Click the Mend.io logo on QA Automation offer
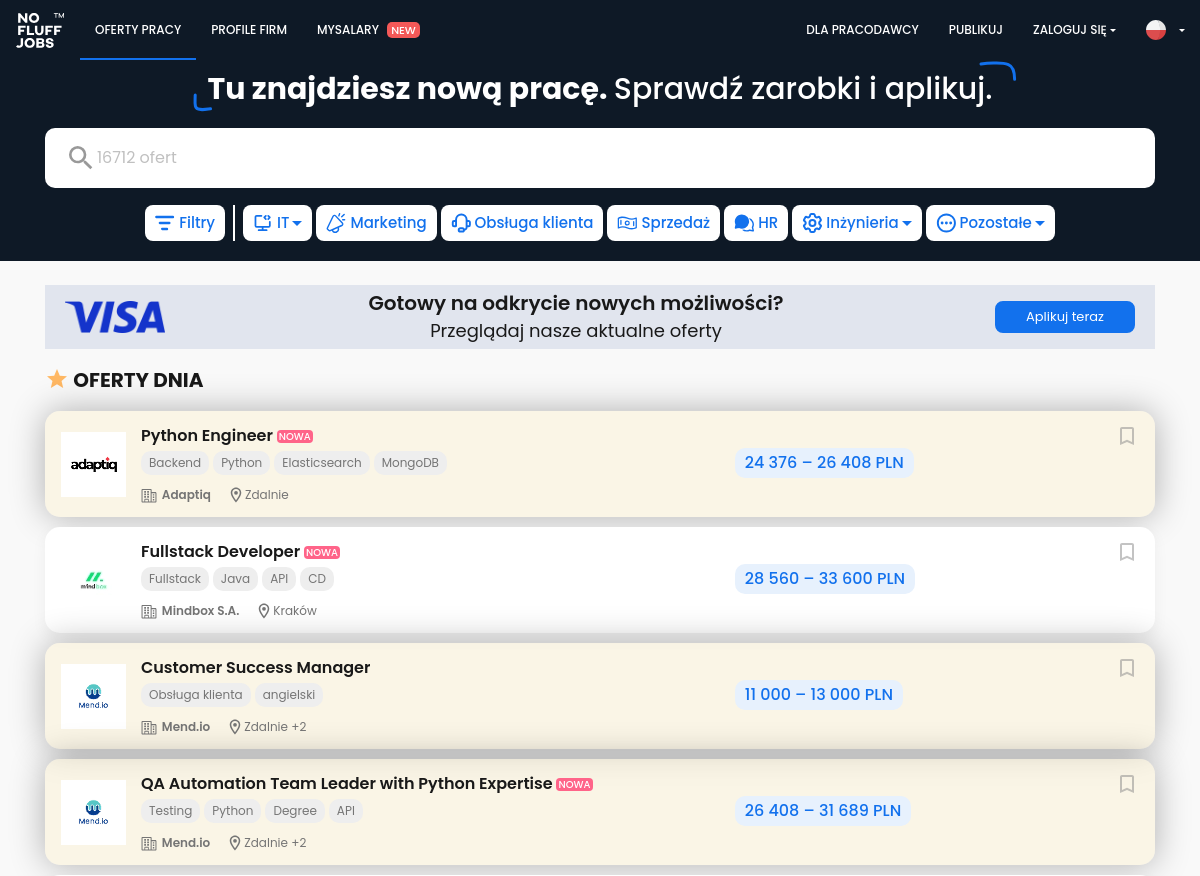Image resolution: width=1200 pixels, height=876 pixels. point(94,812)
